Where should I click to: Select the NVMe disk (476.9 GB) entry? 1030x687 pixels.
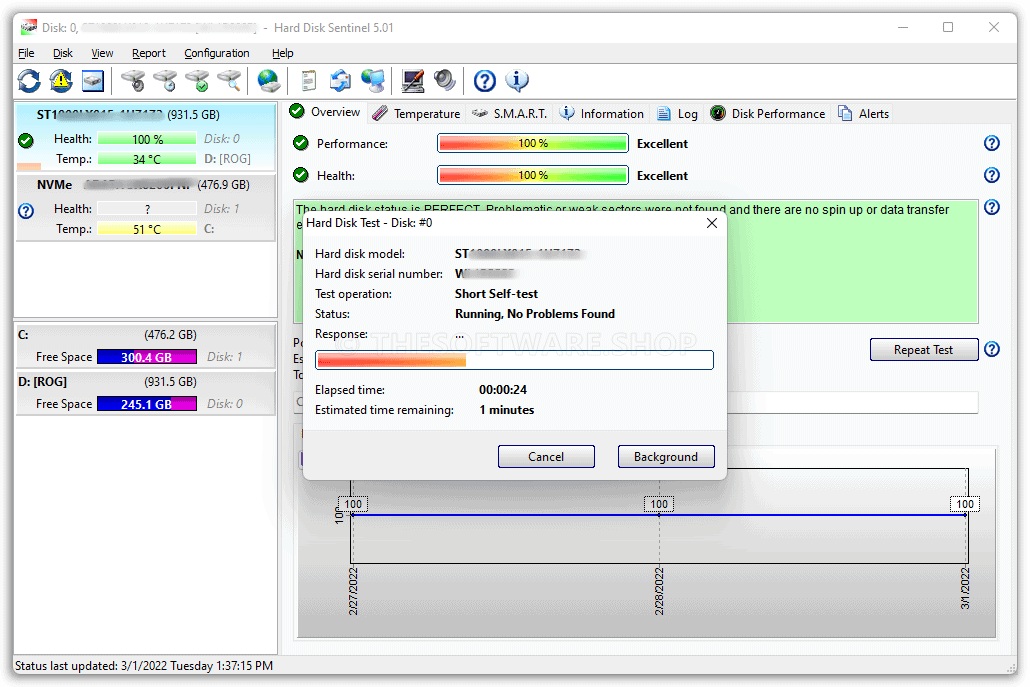145,207
